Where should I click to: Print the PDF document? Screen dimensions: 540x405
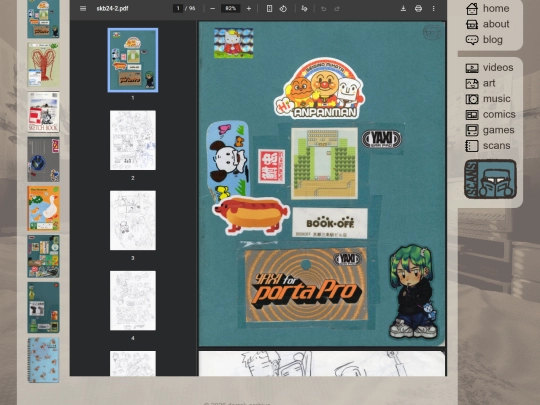coord(418,9)
